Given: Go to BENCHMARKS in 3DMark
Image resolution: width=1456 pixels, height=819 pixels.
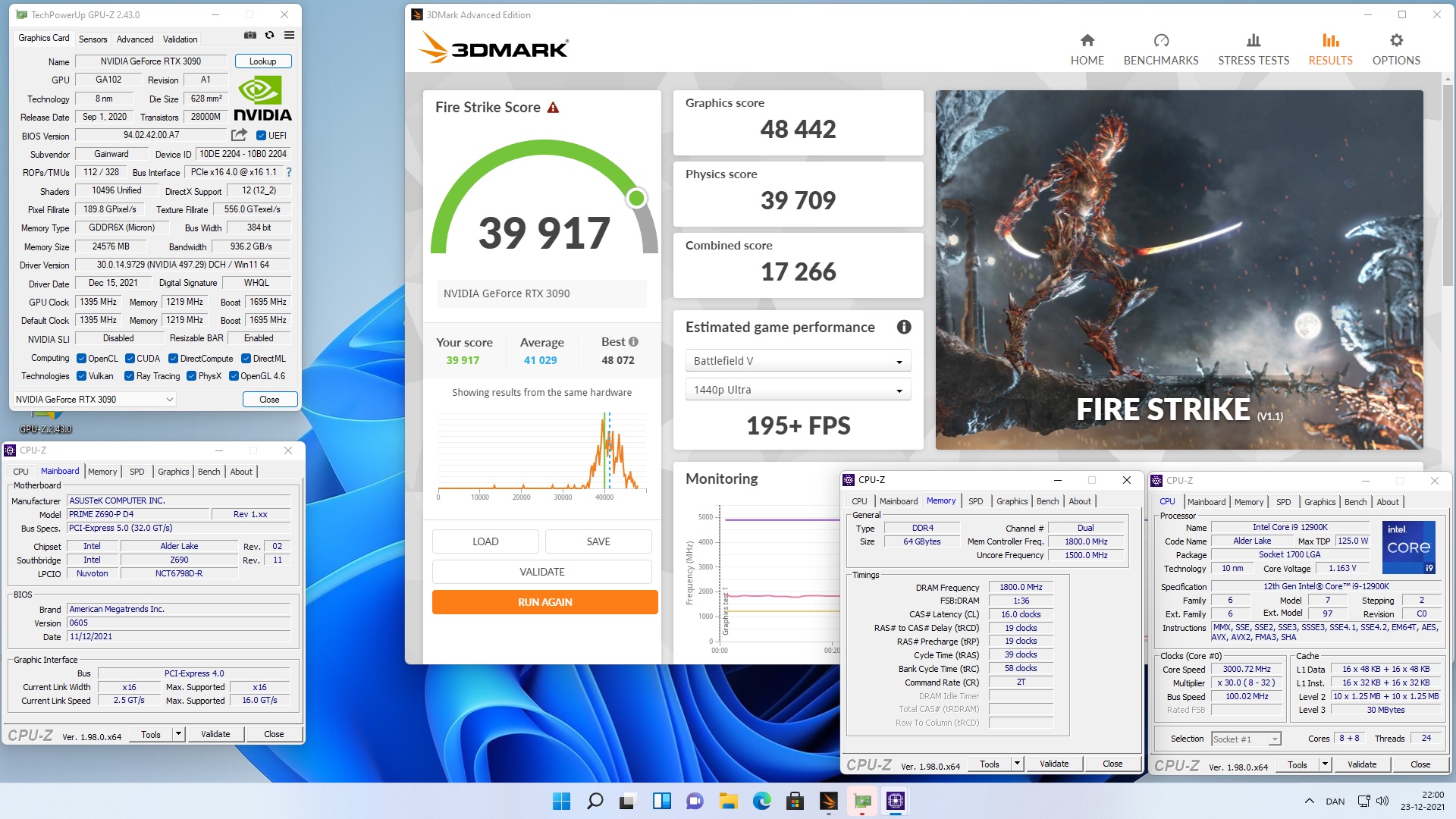Looking at the screenshot, I should click(1160, 49).
